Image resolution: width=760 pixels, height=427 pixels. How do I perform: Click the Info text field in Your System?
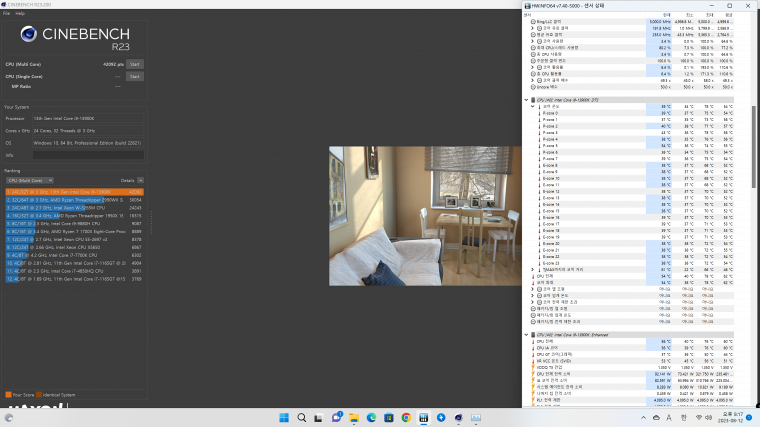pos(88,155)
